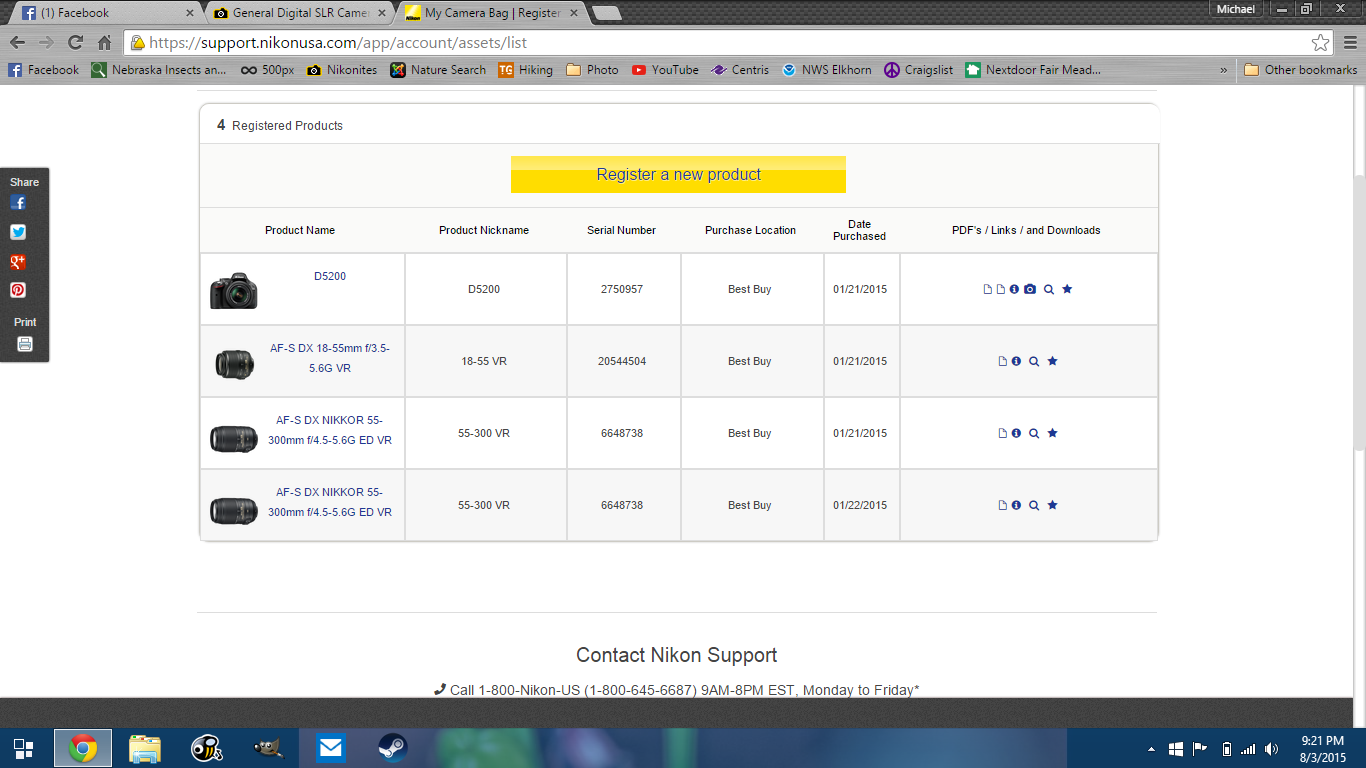Open File Explorer from the taskbar
The width and height of the screenshot is (1366, 768).
pyautogui.click(x=144, y=749)
